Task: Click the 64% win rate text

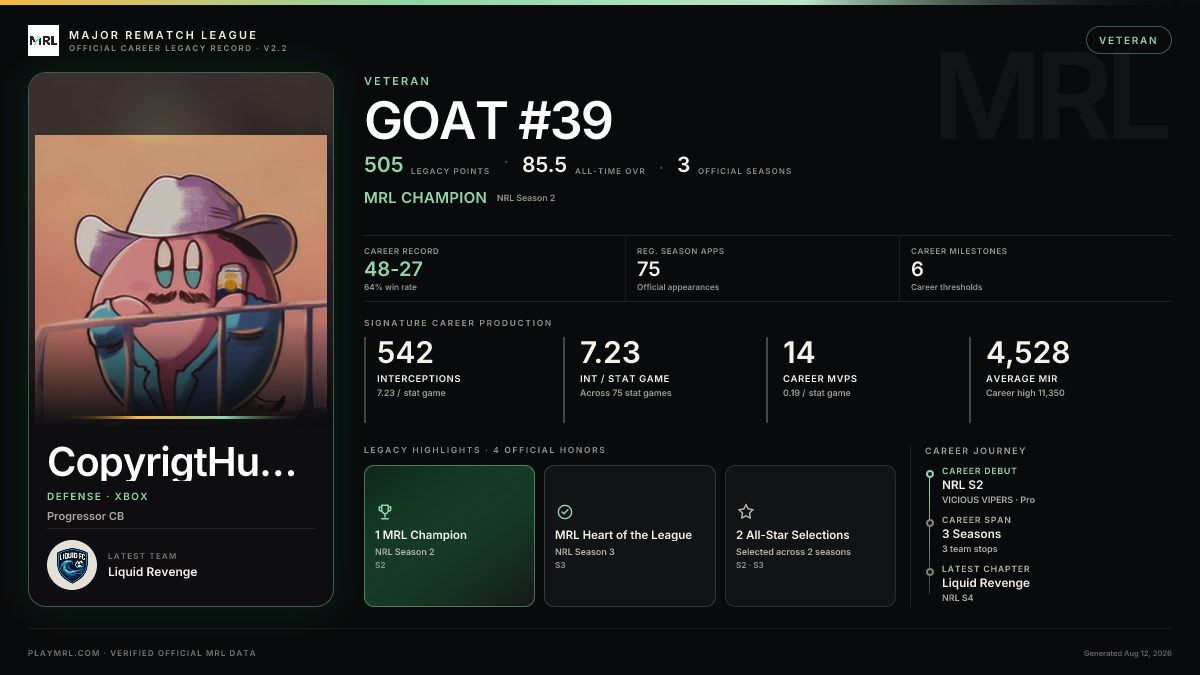Action: 391,287
